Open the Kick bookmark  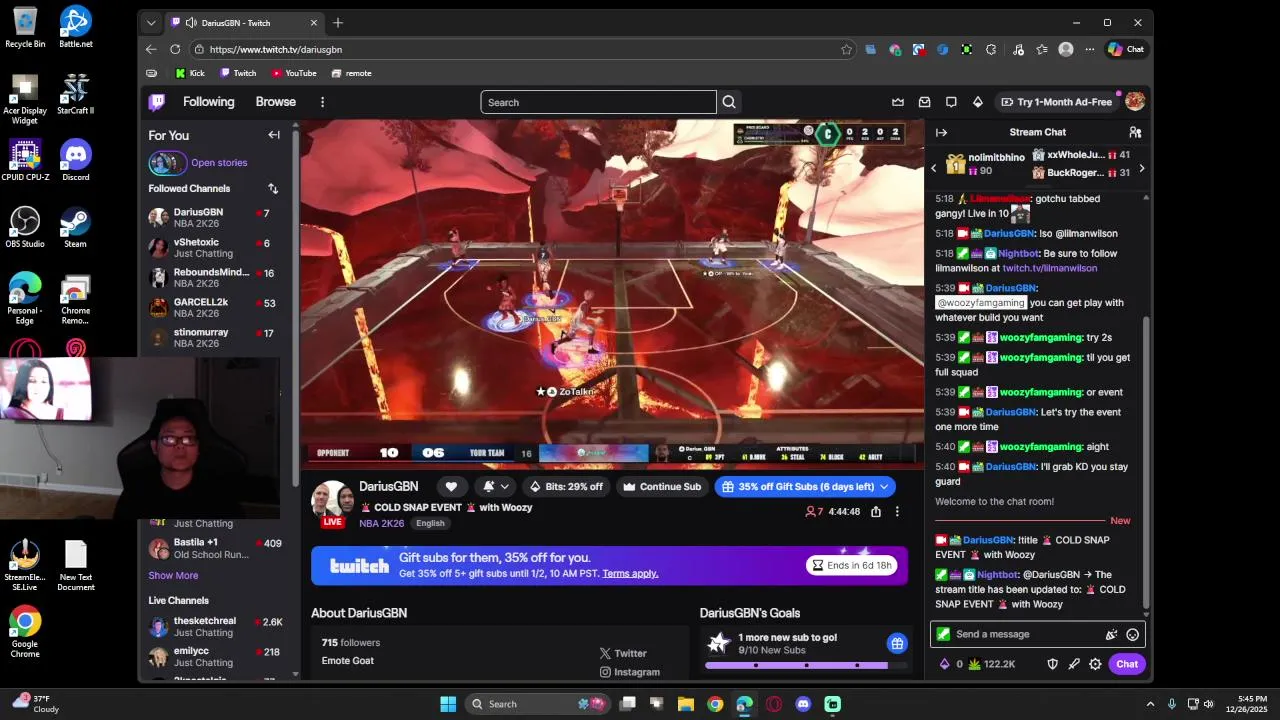pyautogui.click(x=190, y=73)
